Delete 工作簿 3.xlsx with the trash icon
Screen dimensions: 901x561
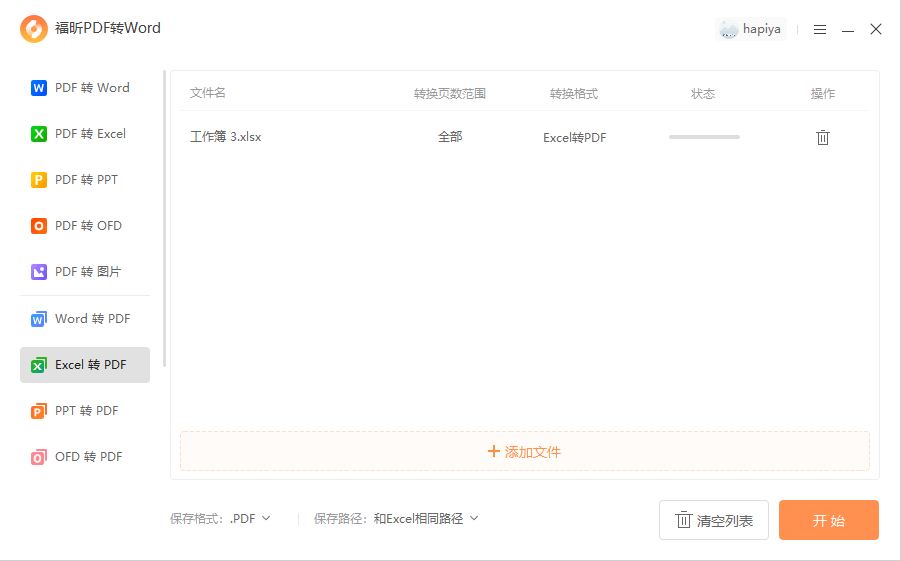click(x=823, y=137)
